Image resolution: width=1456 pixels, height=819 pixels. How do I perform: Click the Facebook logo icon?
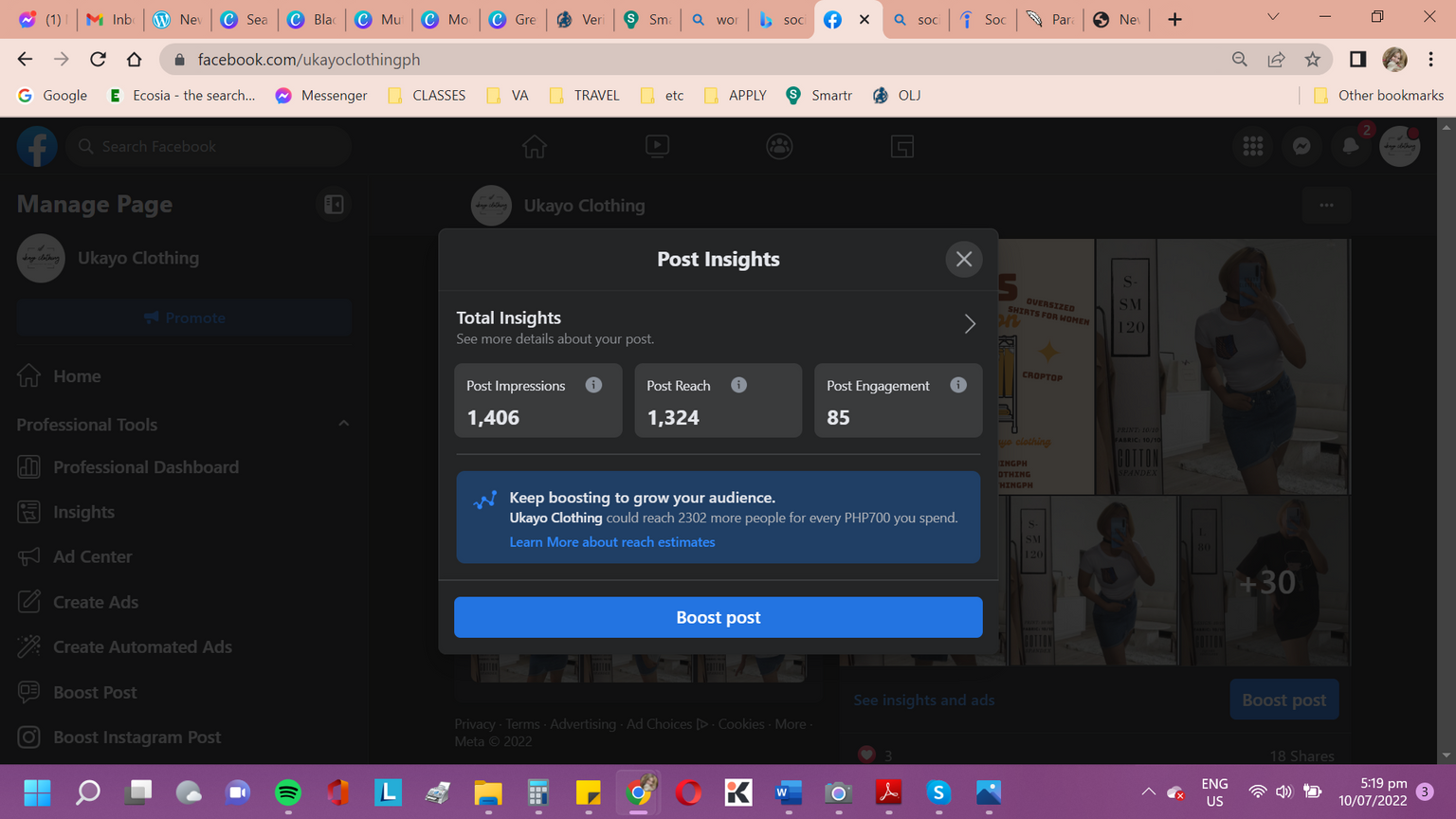(x=37, y=146)
